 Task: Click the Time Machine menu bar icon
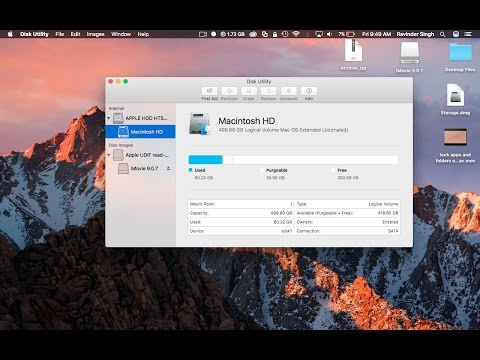pyautogui.click(x=285, y=34)
